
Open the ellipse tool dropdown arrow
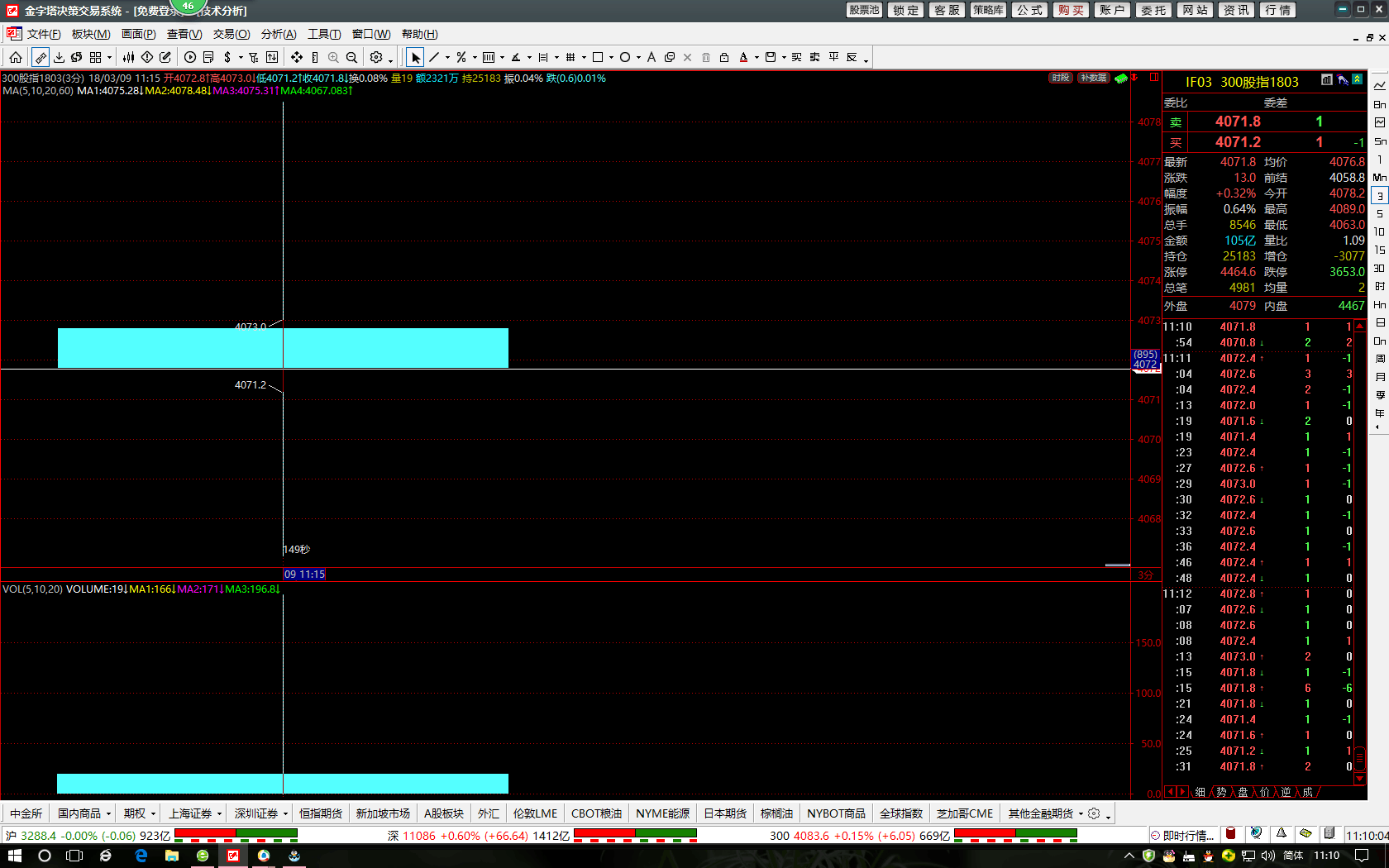point(638,58)
